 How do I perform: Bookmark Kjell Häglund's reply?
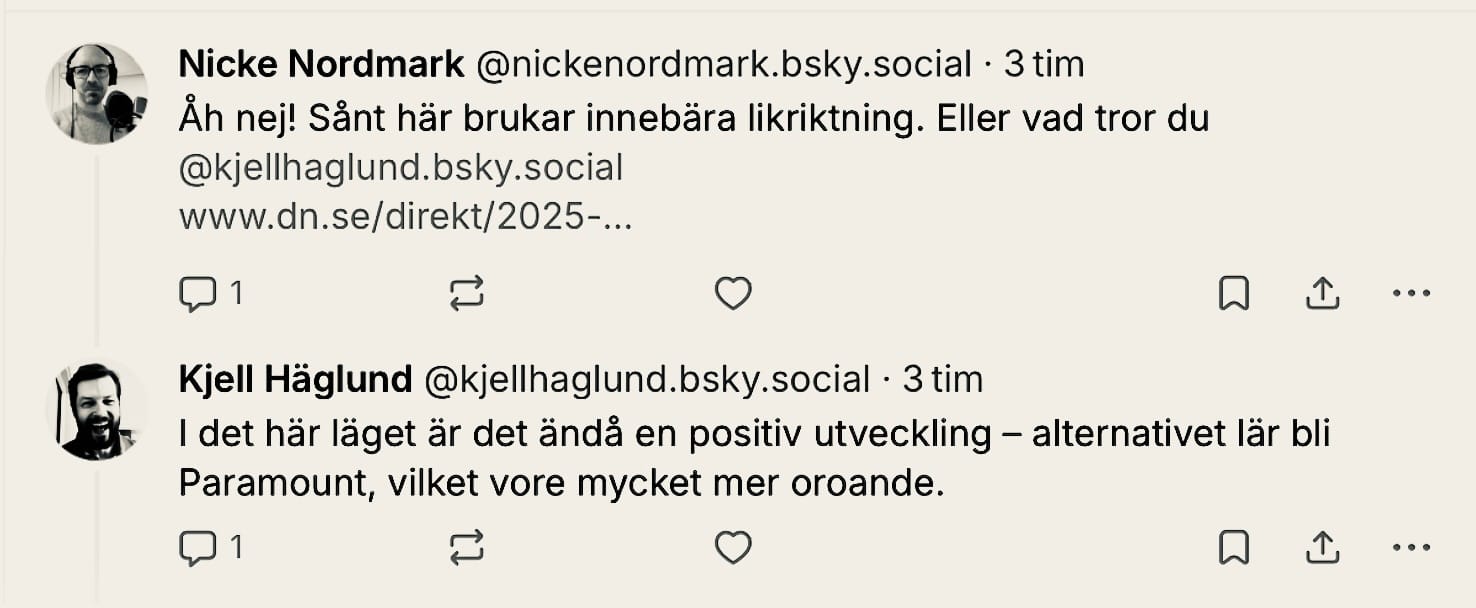(1234, 548)
